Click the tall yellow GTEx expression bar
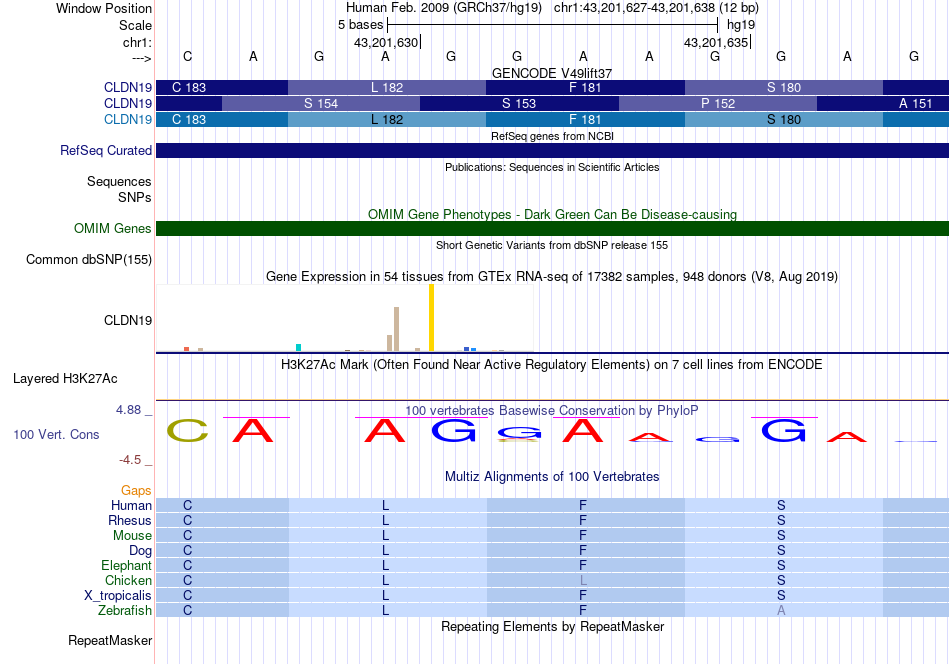 click(x=431, y=317)
